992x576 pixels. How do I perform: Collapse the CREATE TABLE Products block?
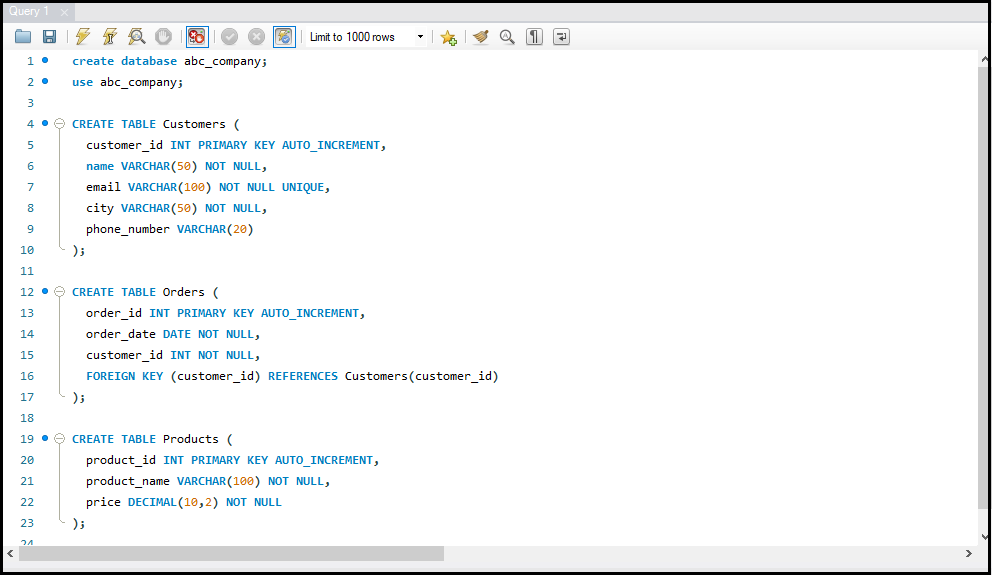[59, 439]
